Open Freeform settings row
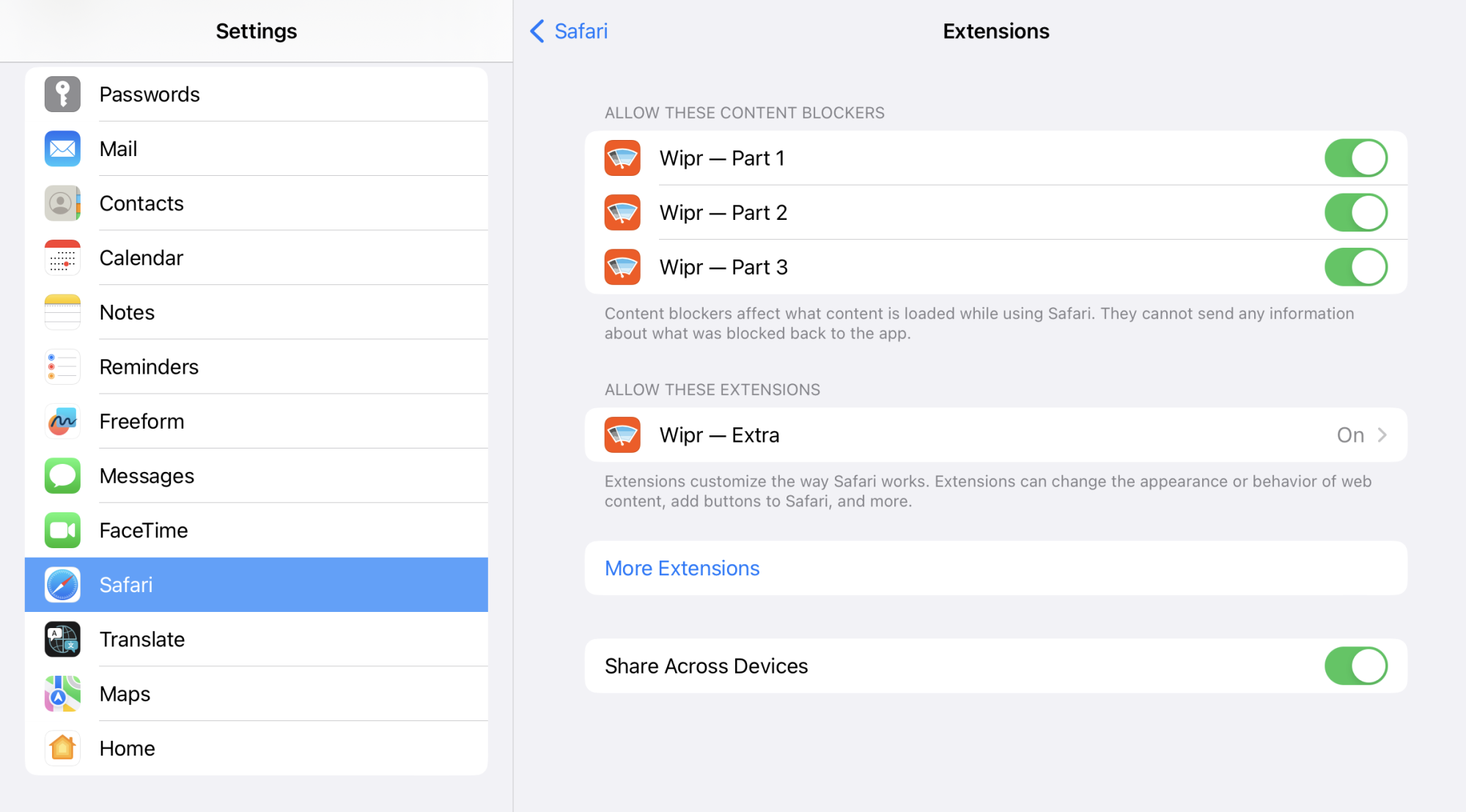Screen dimensions: 1466x812 257,421
